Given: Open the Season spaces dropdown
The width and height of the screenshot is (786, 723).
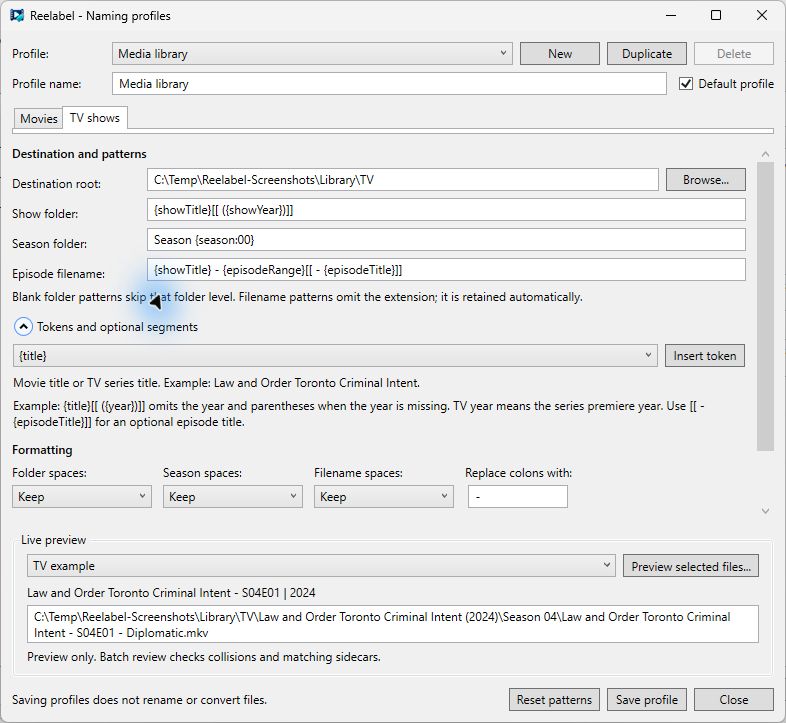Looking at the screenshot, I should pyautogui.click(x=233, y=496).
